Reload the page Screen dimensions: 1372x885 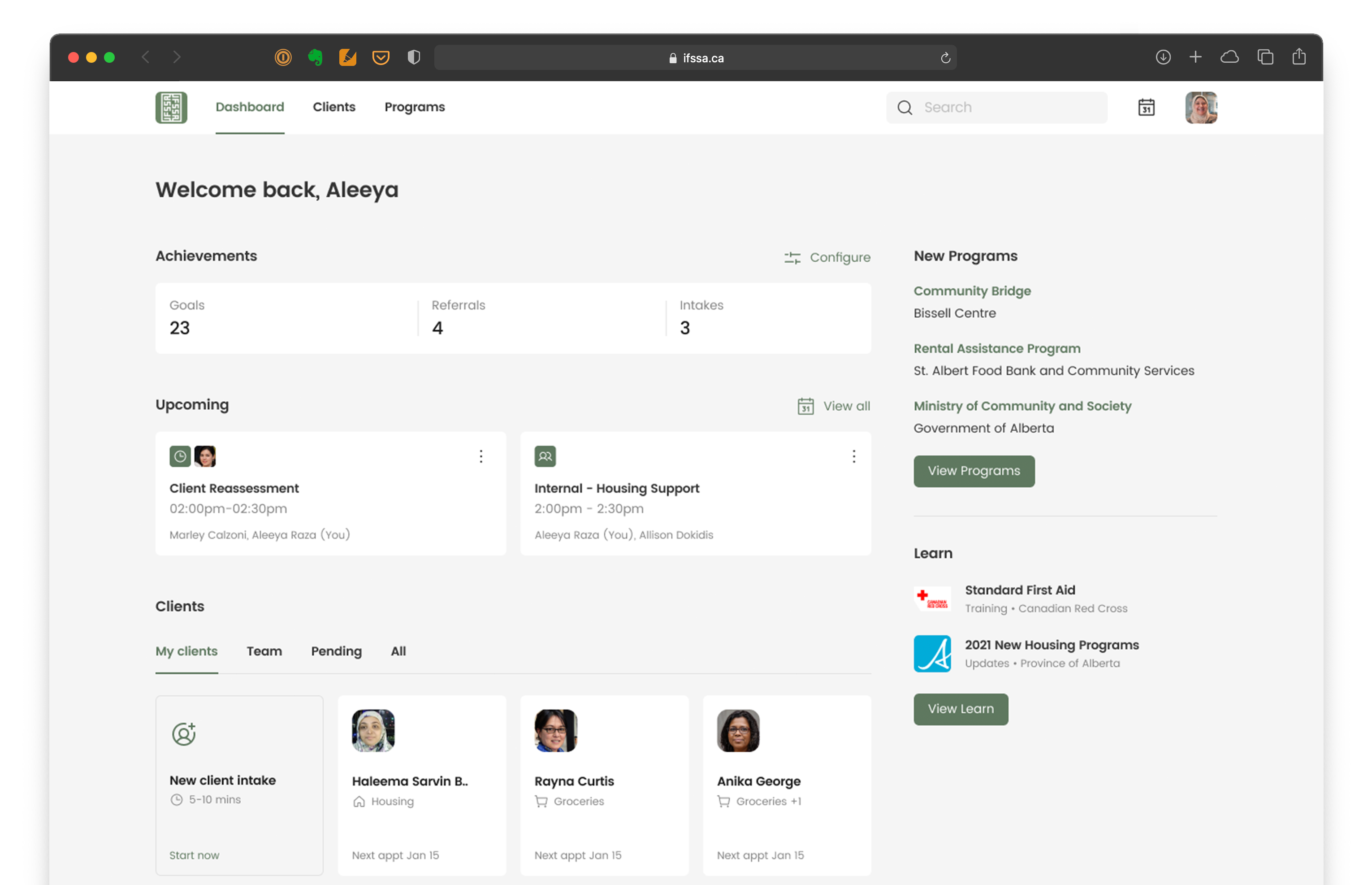(945, 57)
